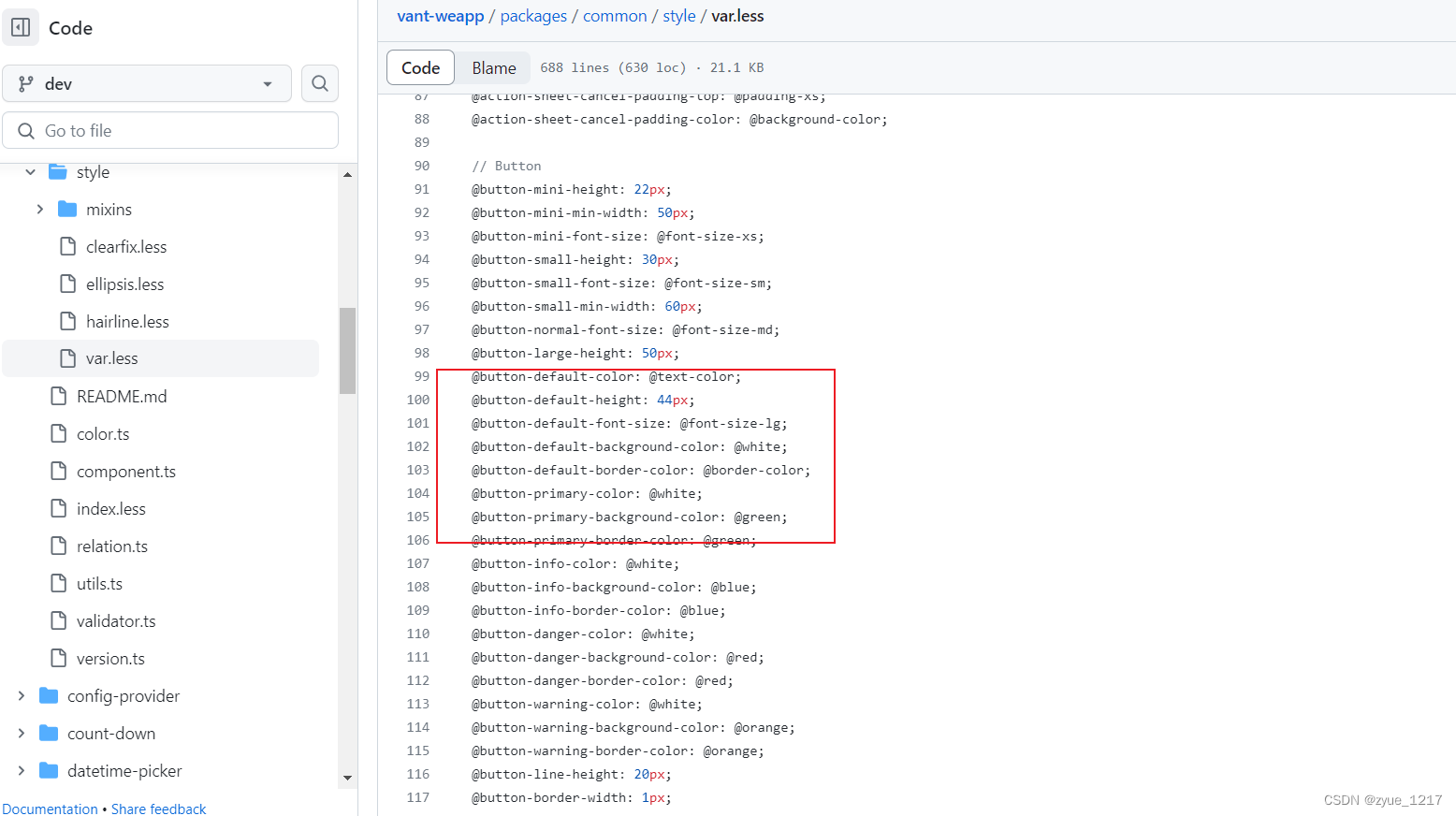Go to vant-weapp breadcrumb link

[441, 16]
